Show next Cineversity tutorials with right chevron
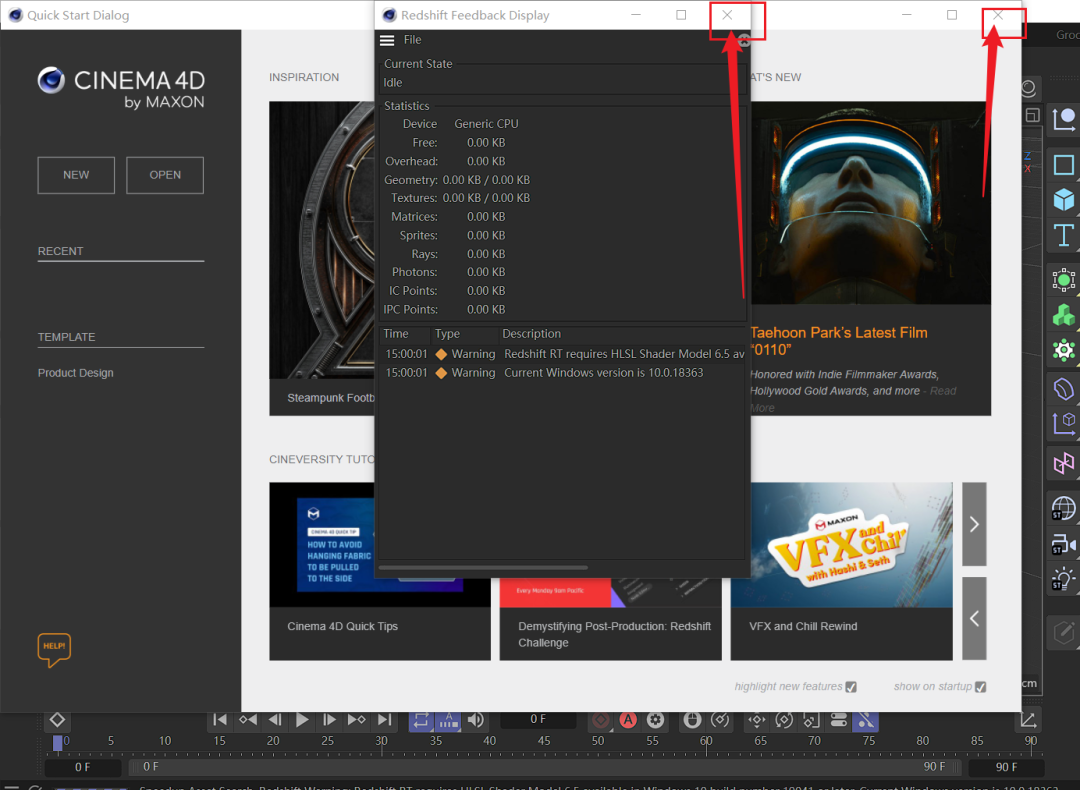 974,524
